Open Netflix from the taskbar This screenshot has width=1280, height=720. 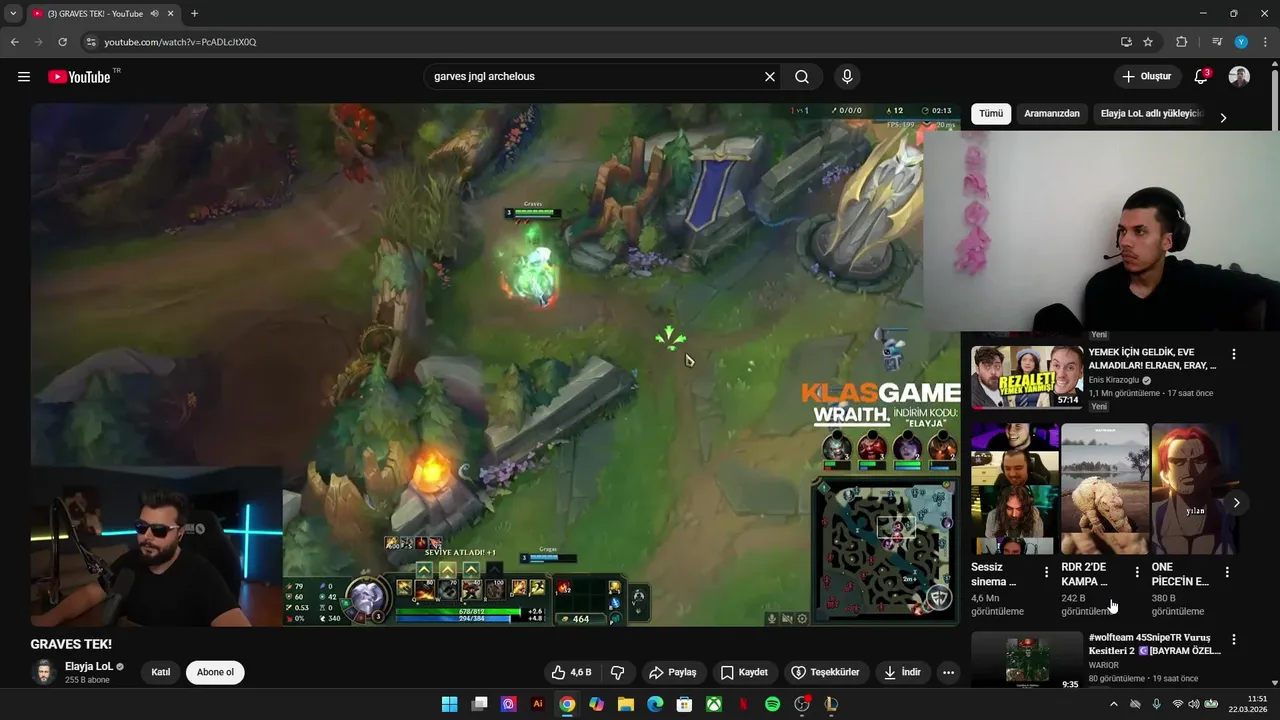[x=743, y=704]
